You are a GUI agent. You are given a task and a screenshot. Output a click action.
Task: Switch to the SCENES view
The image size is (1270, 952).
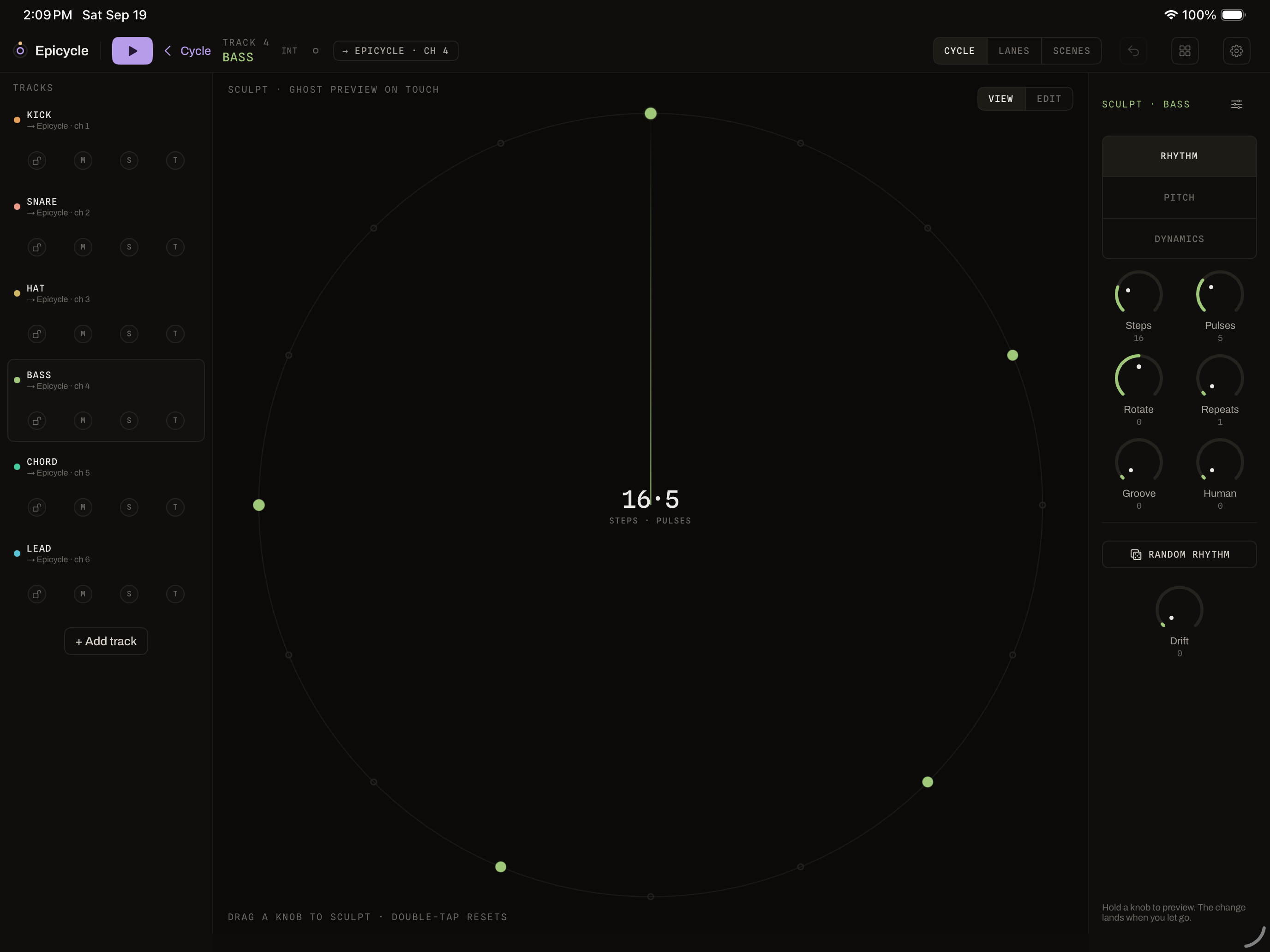(x=1072, y=50)
